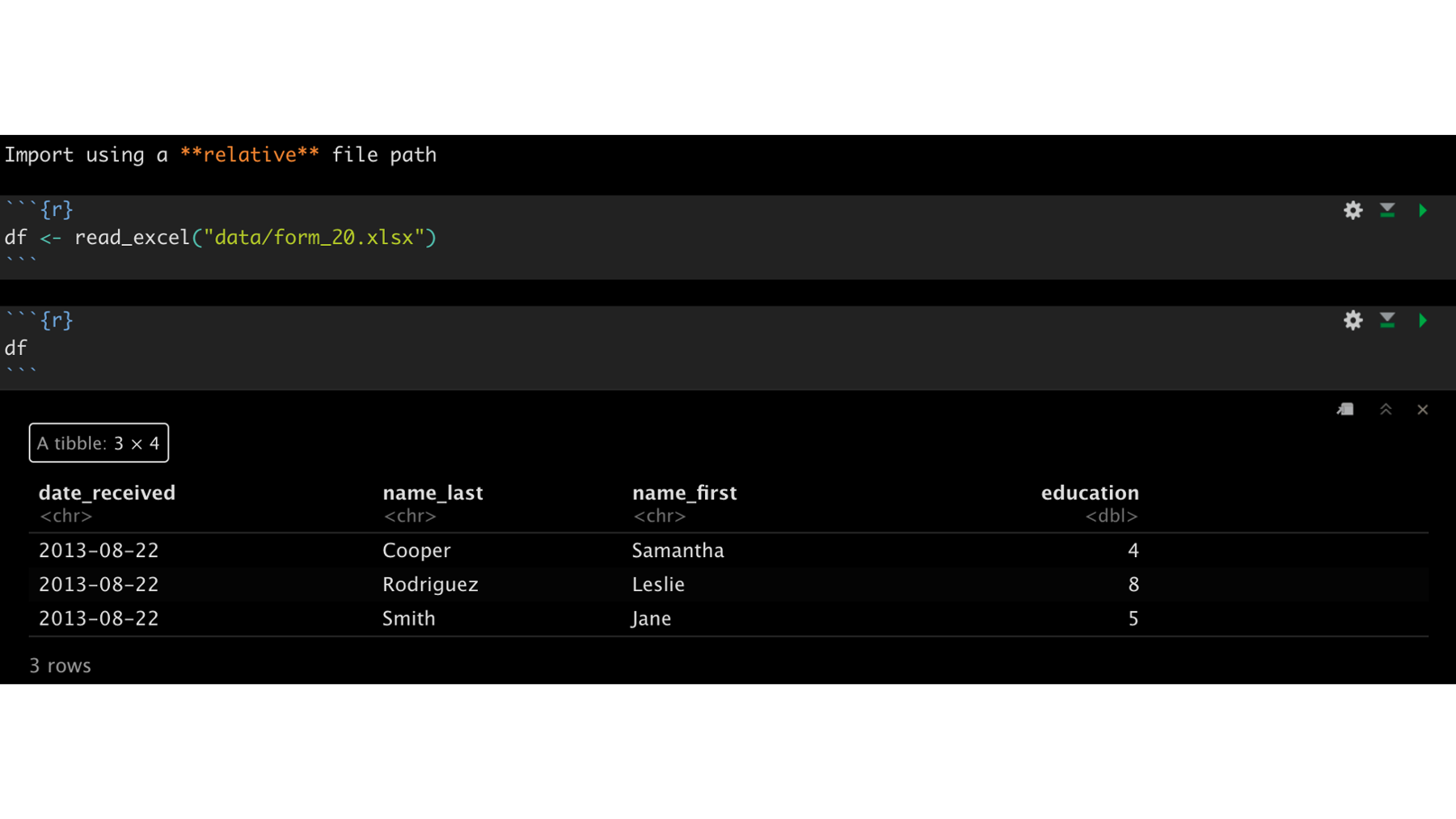Click the '3 rows' footer text
This screenshot has width=1456, height=819.
pyautogui.click(x=60, y=665)
